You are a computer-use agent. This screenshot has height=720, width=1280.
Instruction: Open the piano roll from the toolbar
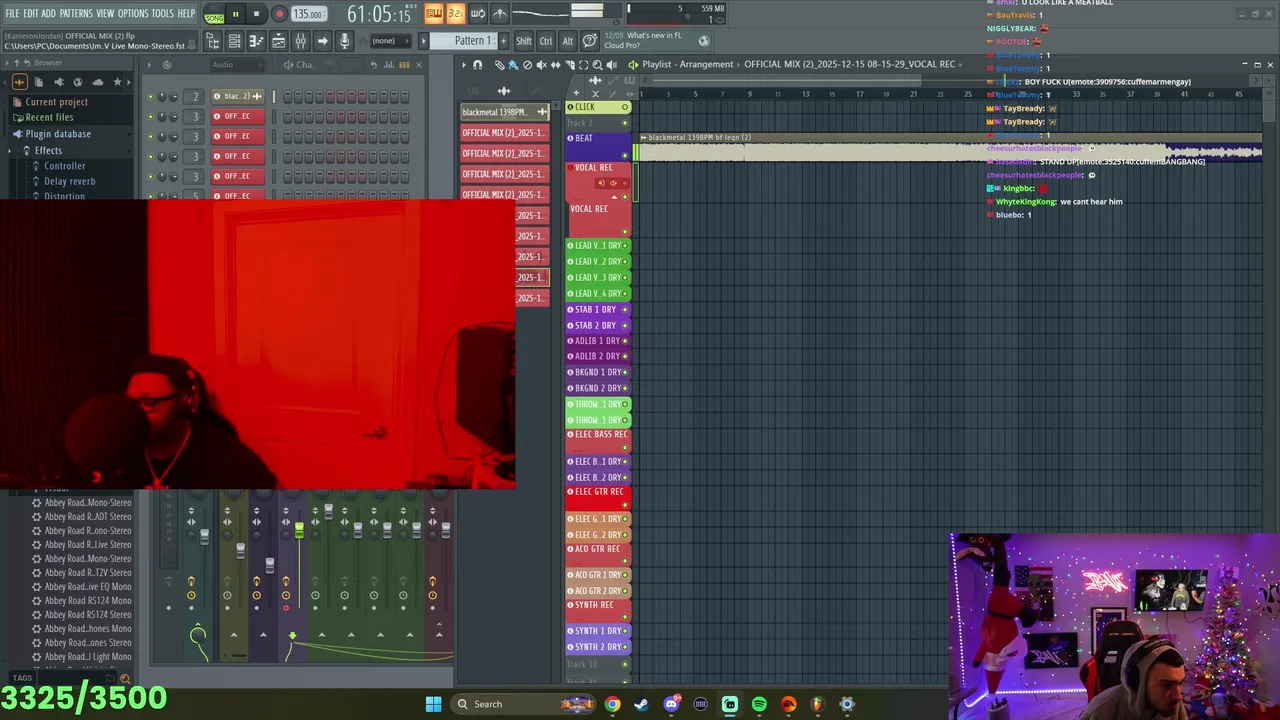tap(257, 41)
